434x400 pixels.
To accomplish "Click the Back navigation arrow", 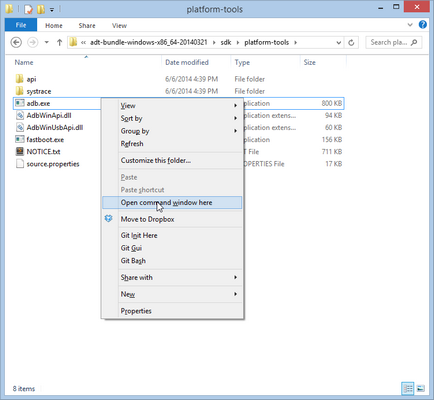I will pos(16,42).
